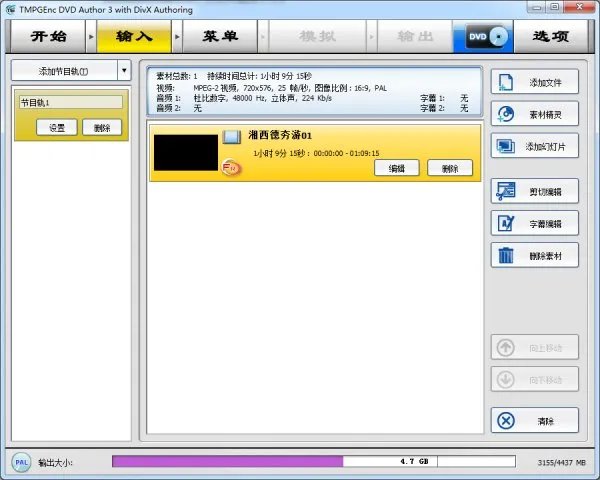Click the Add File icon button (添加文件)
This screenshot has width=600, height=480.
coord(506,82)
